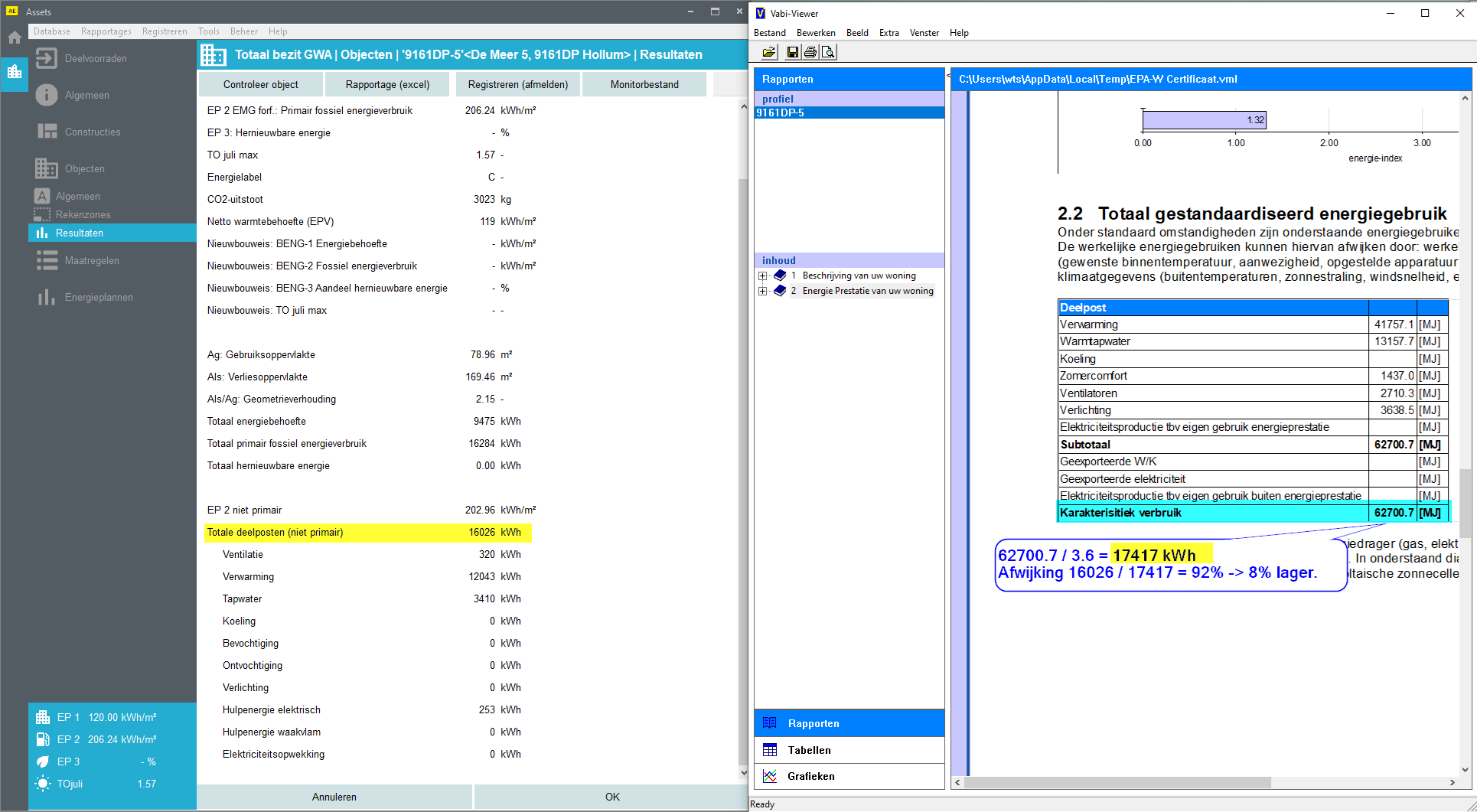Click EP 3 leaf icon indicator
Image resolution: width=1477 pixels, height=812 pixels.
pos(43,761)
